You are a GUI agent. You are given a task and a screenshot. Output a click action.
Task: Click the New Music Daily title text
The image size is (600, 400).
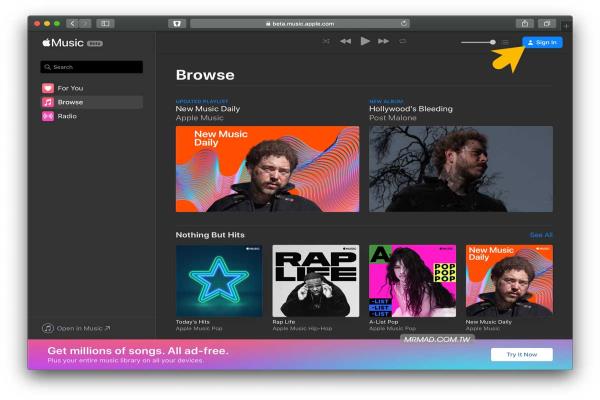click(208, 109)
